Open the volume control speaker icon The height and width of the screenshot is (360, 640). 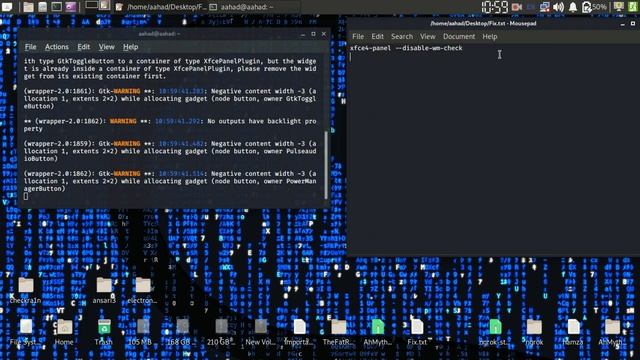click(558, 7)
